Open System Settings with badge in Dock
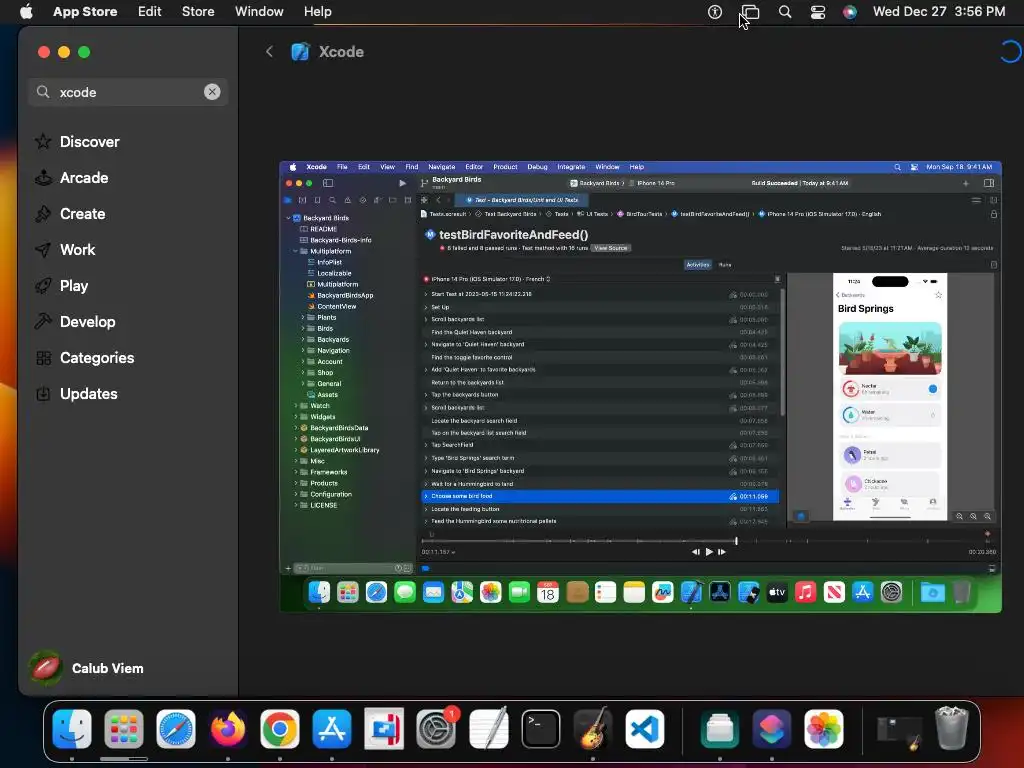The width and height of the screenshot is (1024, 768). pos(436,729)
